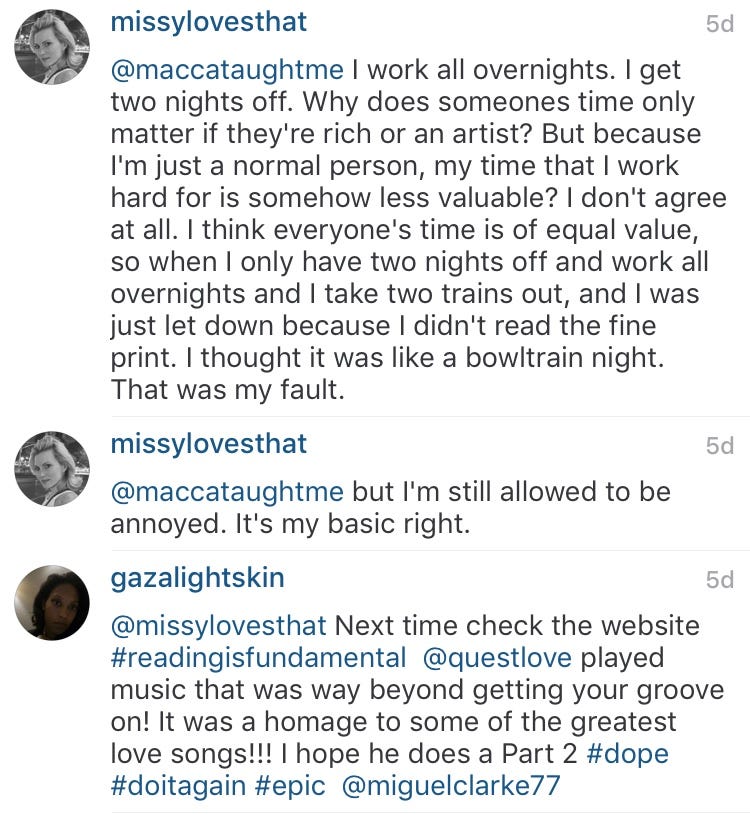Select the 'That was my fault' comment text
This screenshot has width=750, height=814.
228,390
